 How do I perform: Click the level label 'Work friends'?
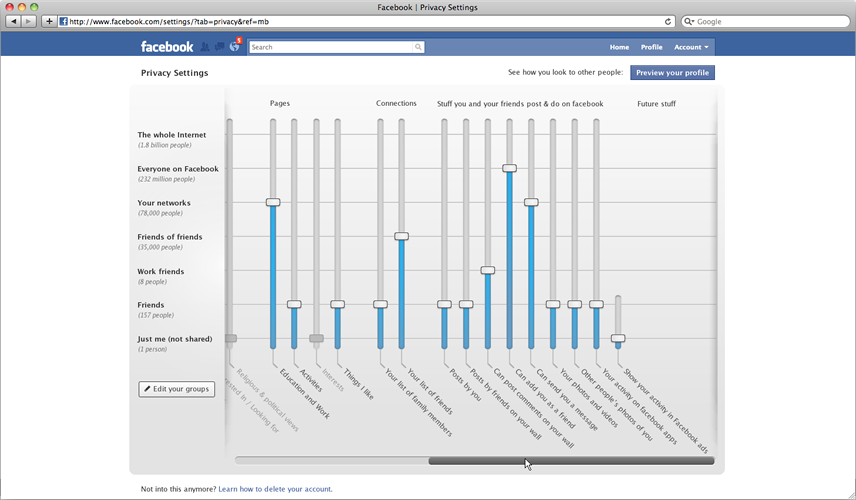click(x=160, y=271)
